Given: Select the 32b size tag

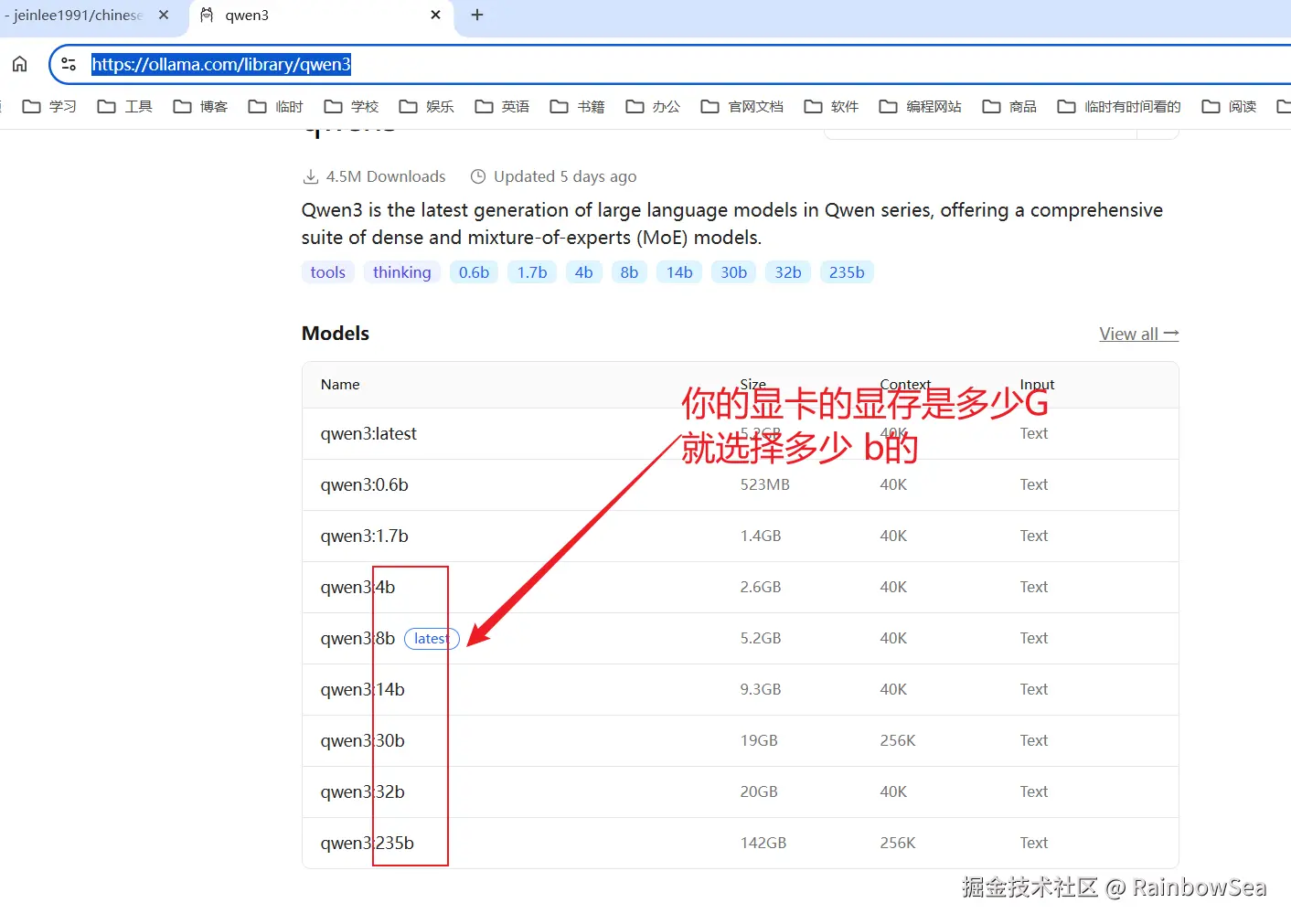Looking at the screenshot, I should point(788,272).
